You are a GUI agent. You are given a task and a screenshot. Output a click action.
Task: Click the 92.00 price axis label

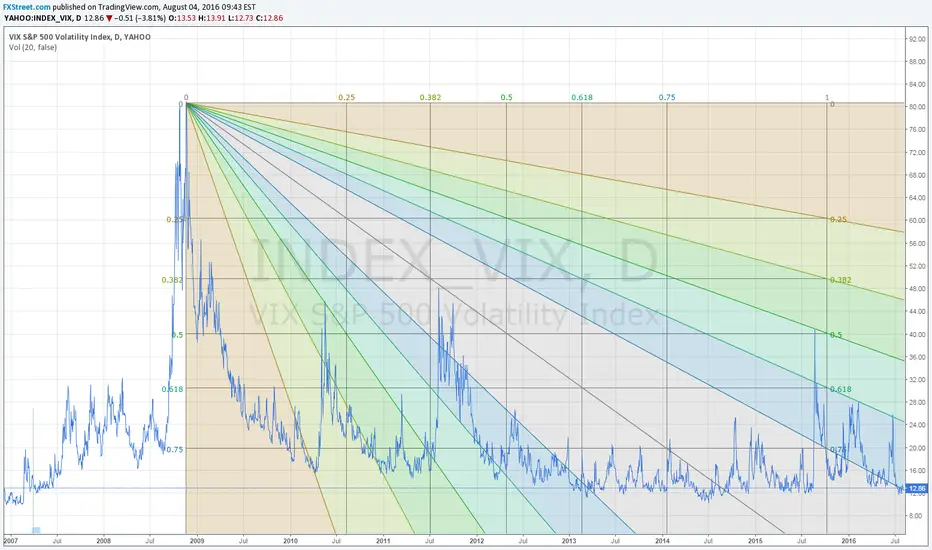[x=917, y=39]
